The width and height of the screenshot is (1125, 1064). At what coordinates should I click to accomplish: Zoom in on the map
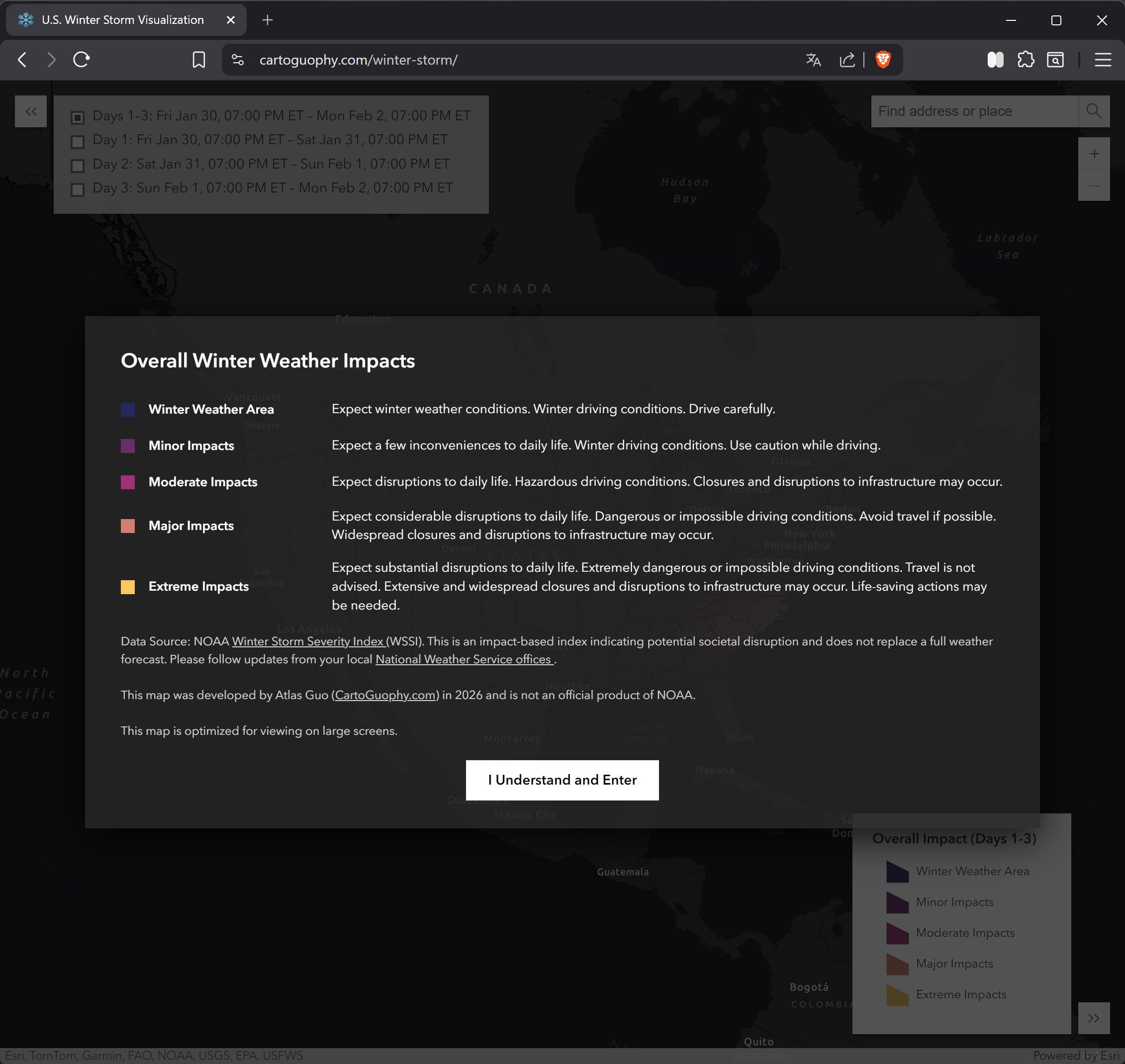click(x=1094, y=153)
